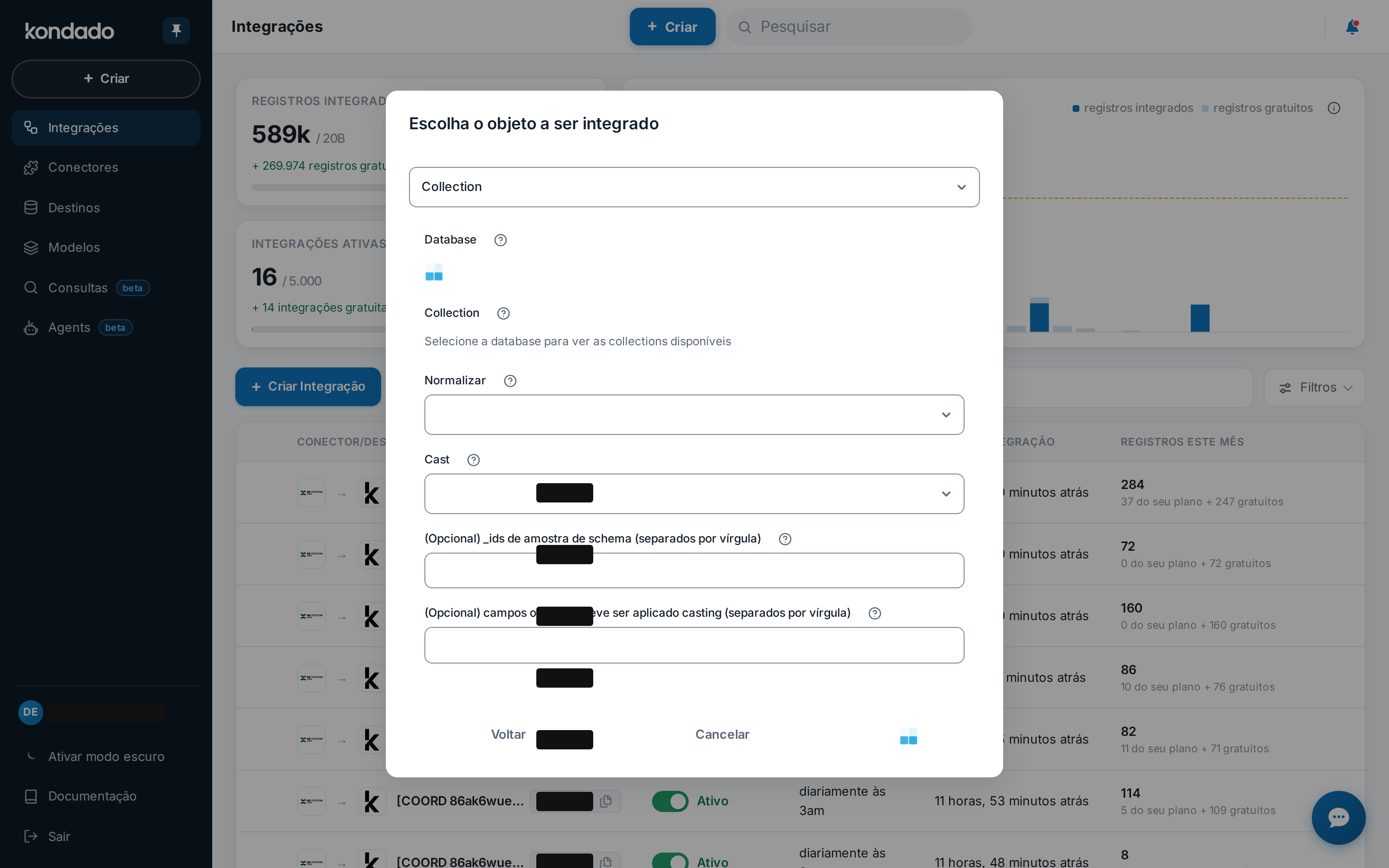Click the Cast help icon

pos(474,460)
